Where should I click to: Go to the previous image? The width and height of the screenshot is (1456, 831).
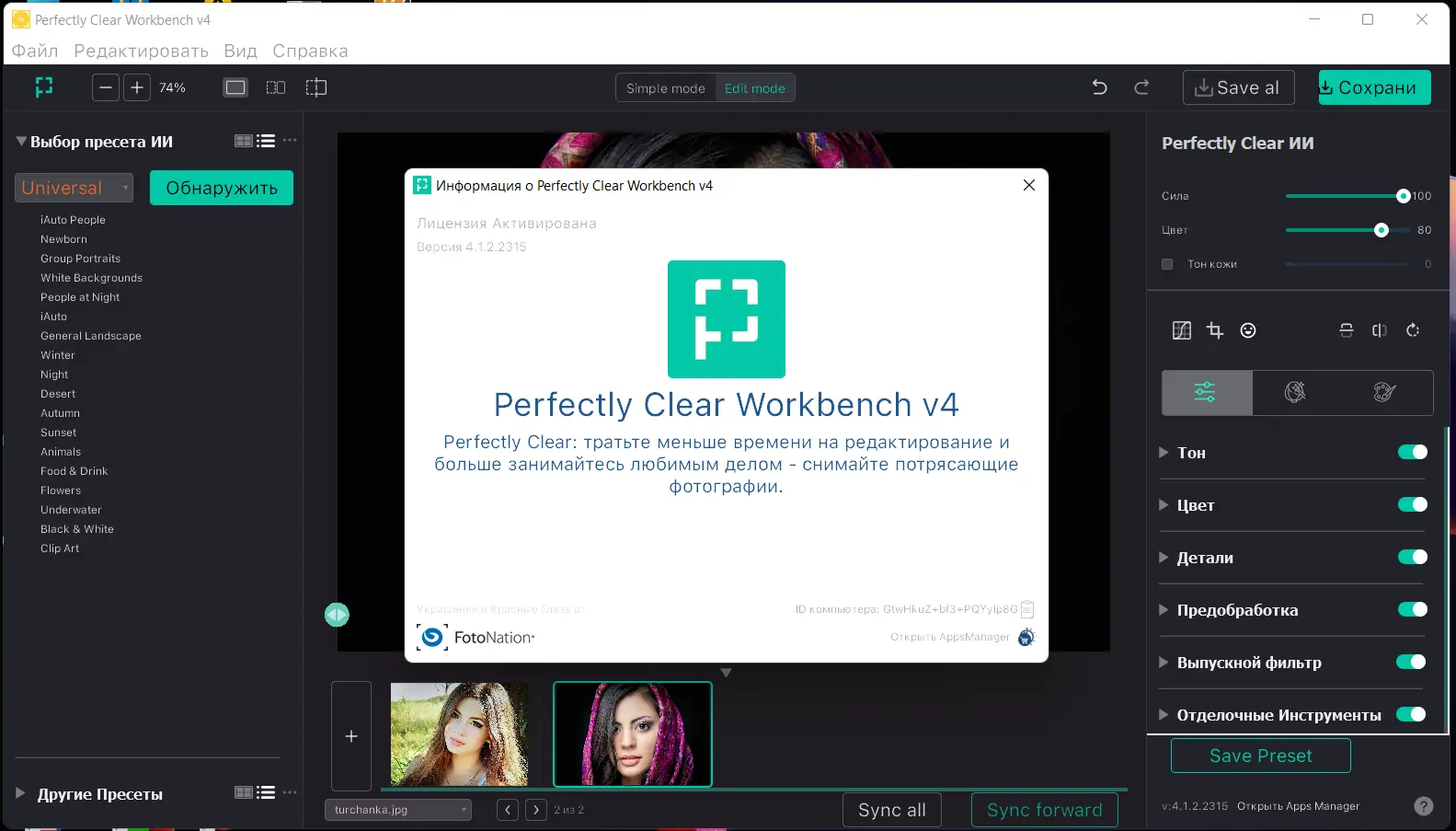(x=508, y=810)
